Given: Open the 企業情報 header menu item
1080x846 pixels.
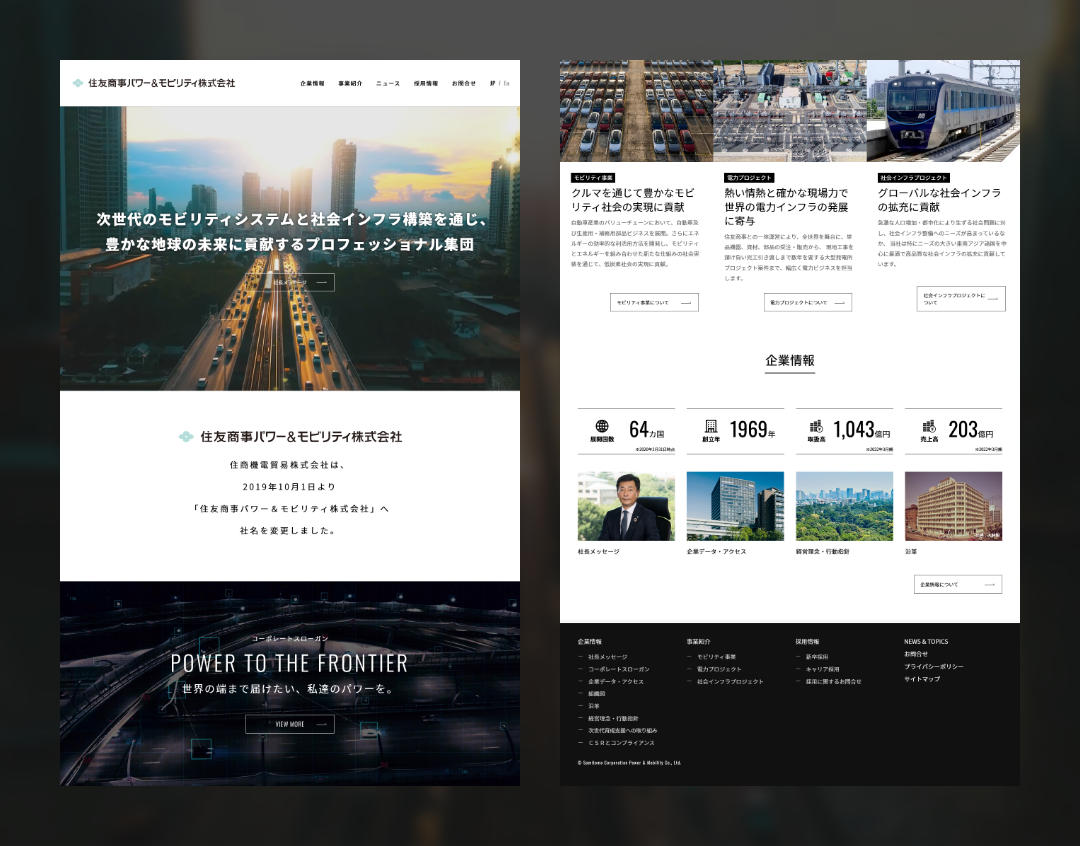Looking at the screenshot, I should (312, 83).
